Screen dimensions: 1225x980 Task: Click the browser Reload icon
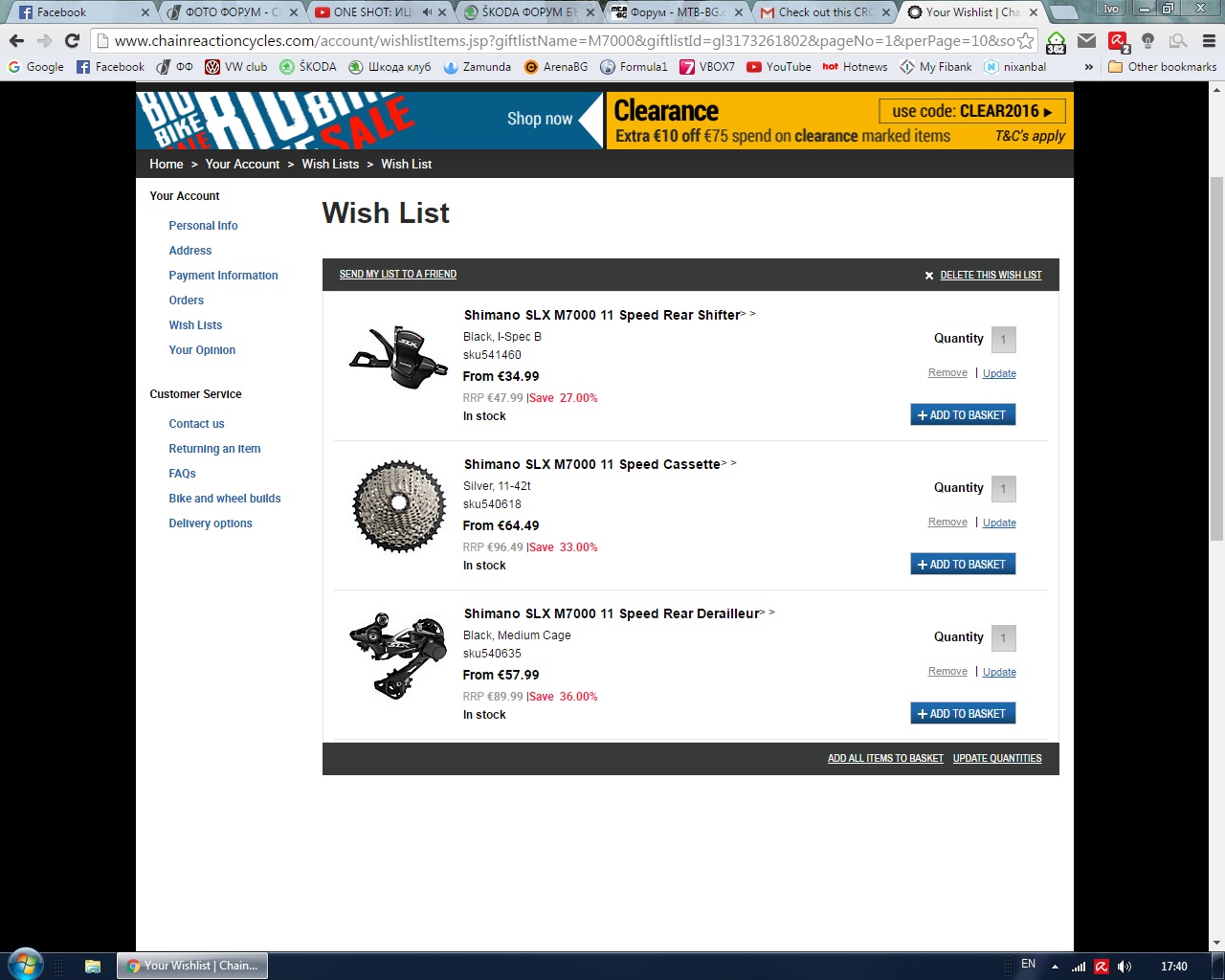click(72, 41)
